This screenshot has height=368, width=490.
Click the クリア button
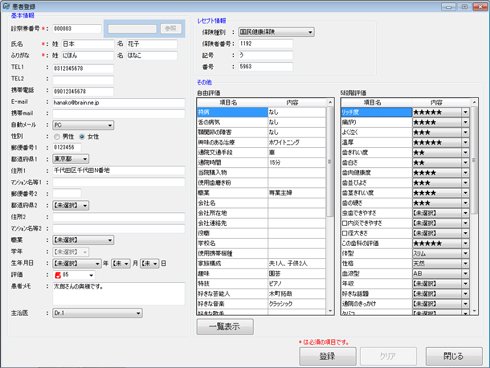point(388,356)
